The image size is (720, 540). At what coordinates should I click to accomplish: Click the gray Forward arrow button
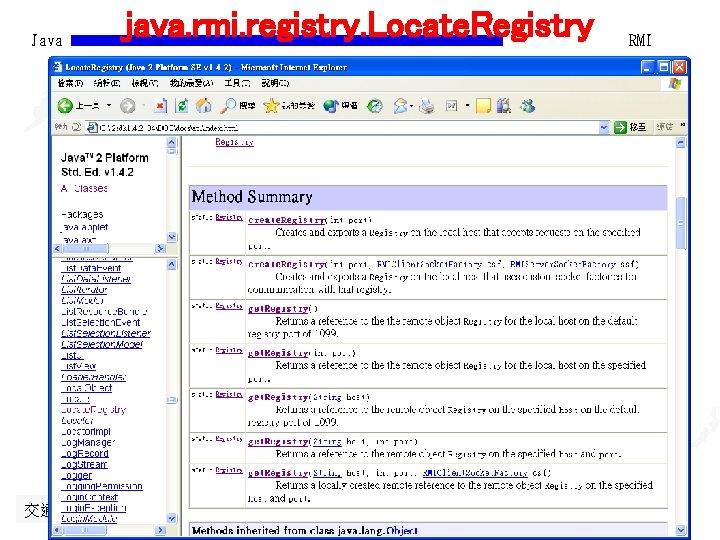[128, 106]
